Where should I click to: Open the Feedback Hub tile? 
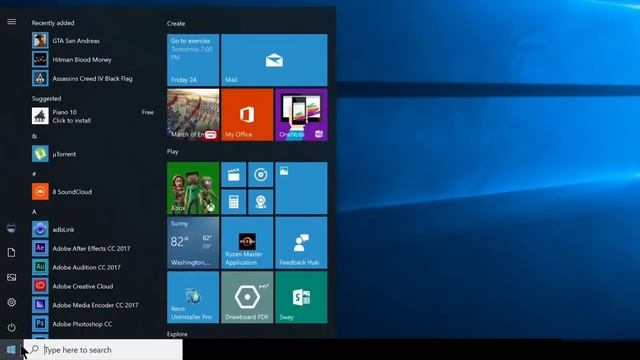301,243
